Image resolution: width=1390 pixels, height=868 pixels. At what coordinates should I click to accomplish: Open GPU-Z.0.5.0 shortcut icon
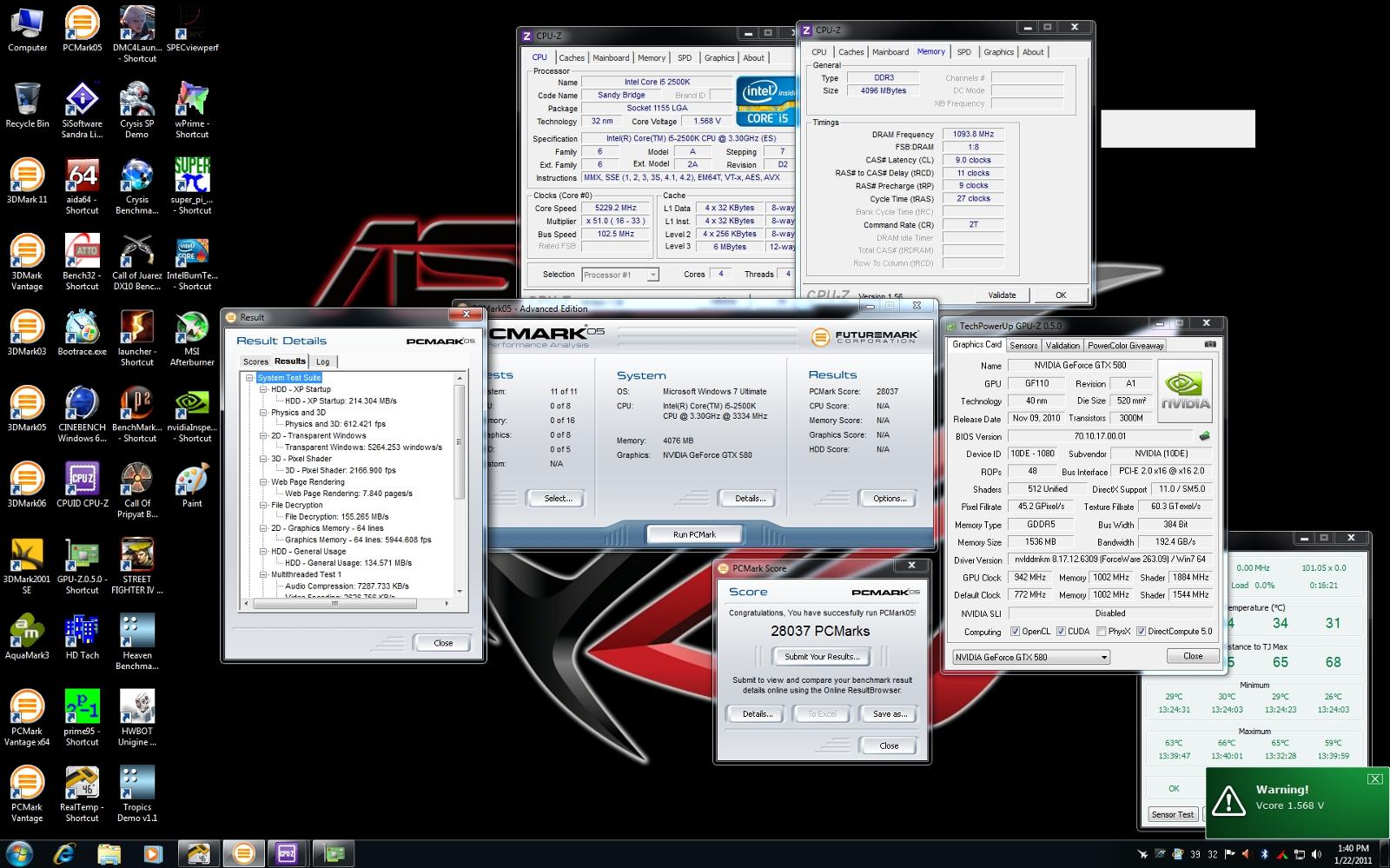coord(82,566)
